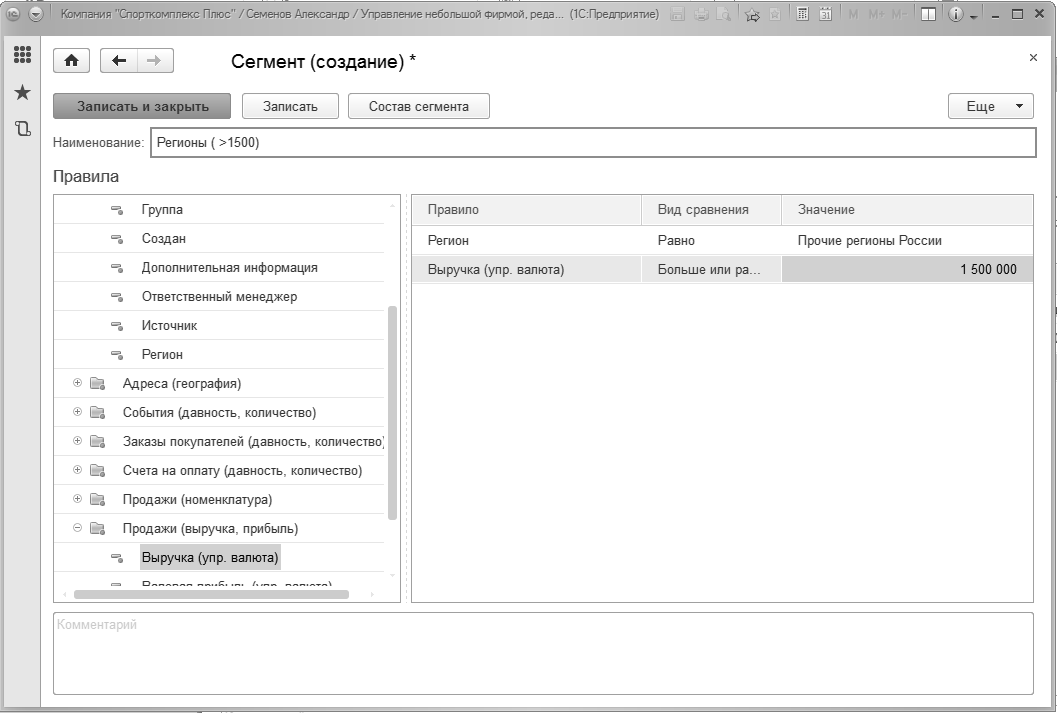1057x713 pixels.
Task: Open 'Состав сегмента'
Action: tap(419, 106)
